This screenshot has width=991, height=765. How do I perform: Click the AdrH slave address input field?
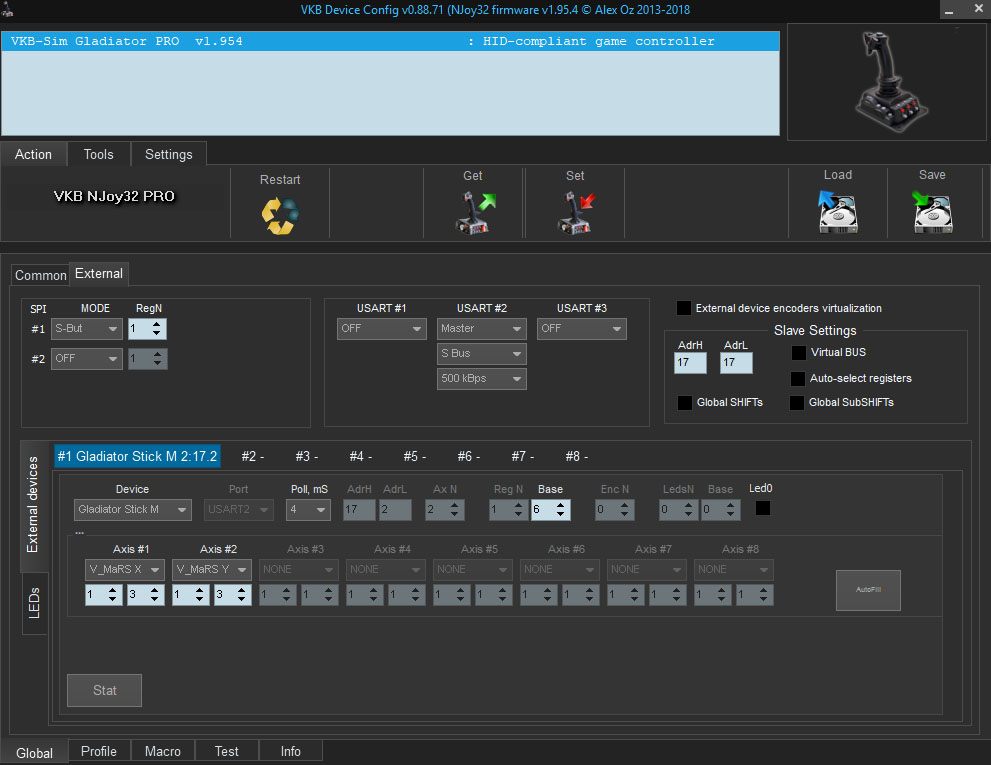pos(690,363)
